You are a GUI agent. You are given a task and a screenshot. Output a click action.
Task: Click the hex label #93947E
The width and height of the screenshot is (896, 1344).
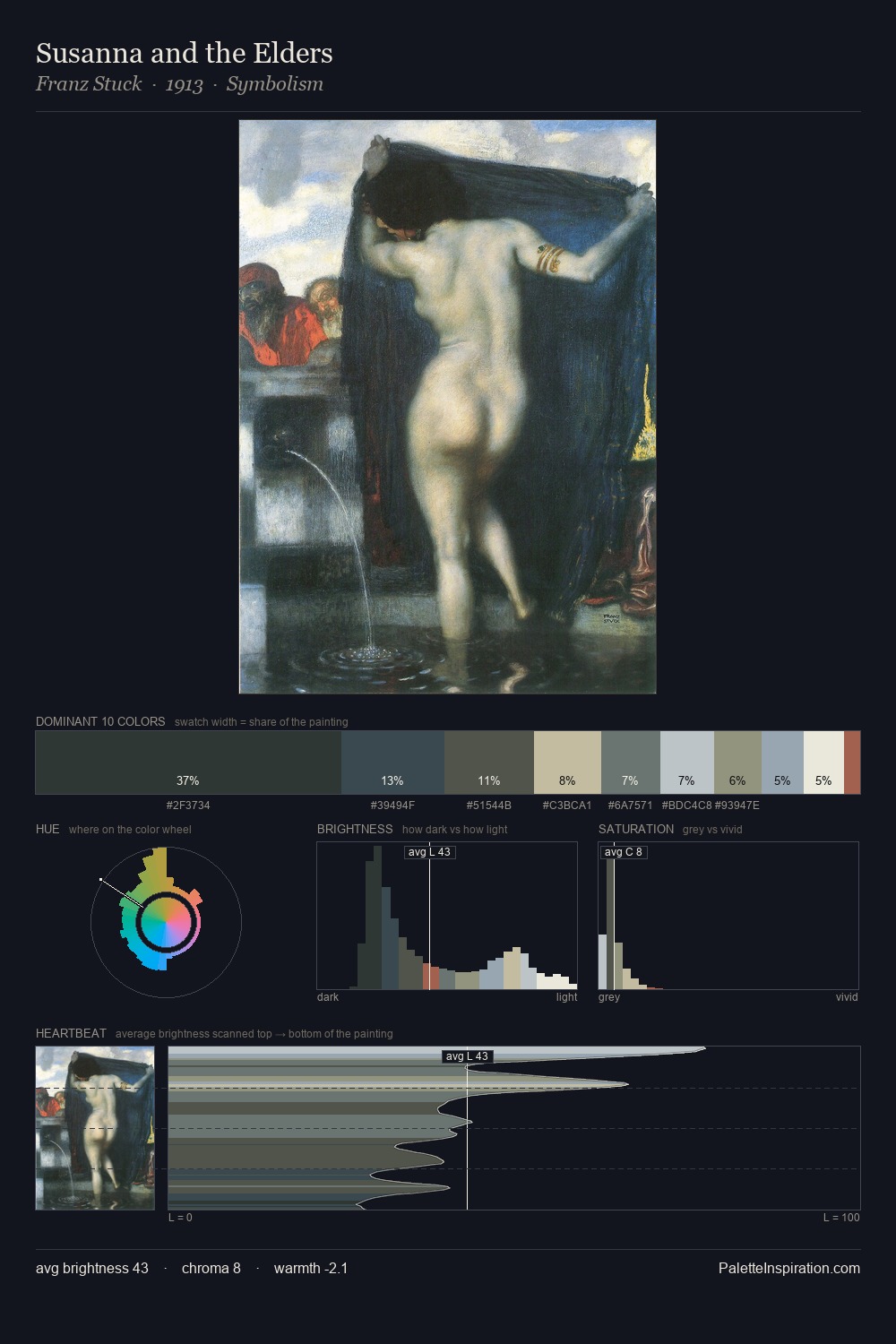coord(737,806)
